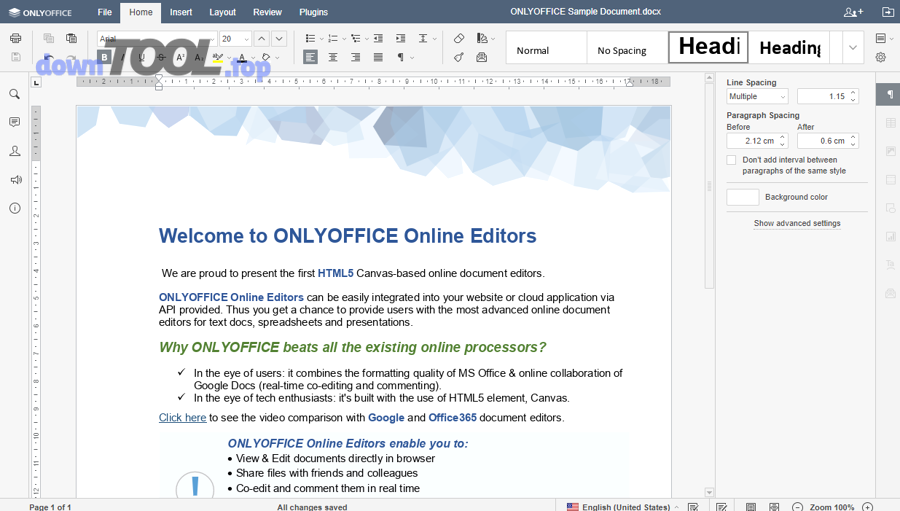The height and width of the screenshot is (511, 900).
Task: Increase paragraph indent
Action: (x=401, y=38)
